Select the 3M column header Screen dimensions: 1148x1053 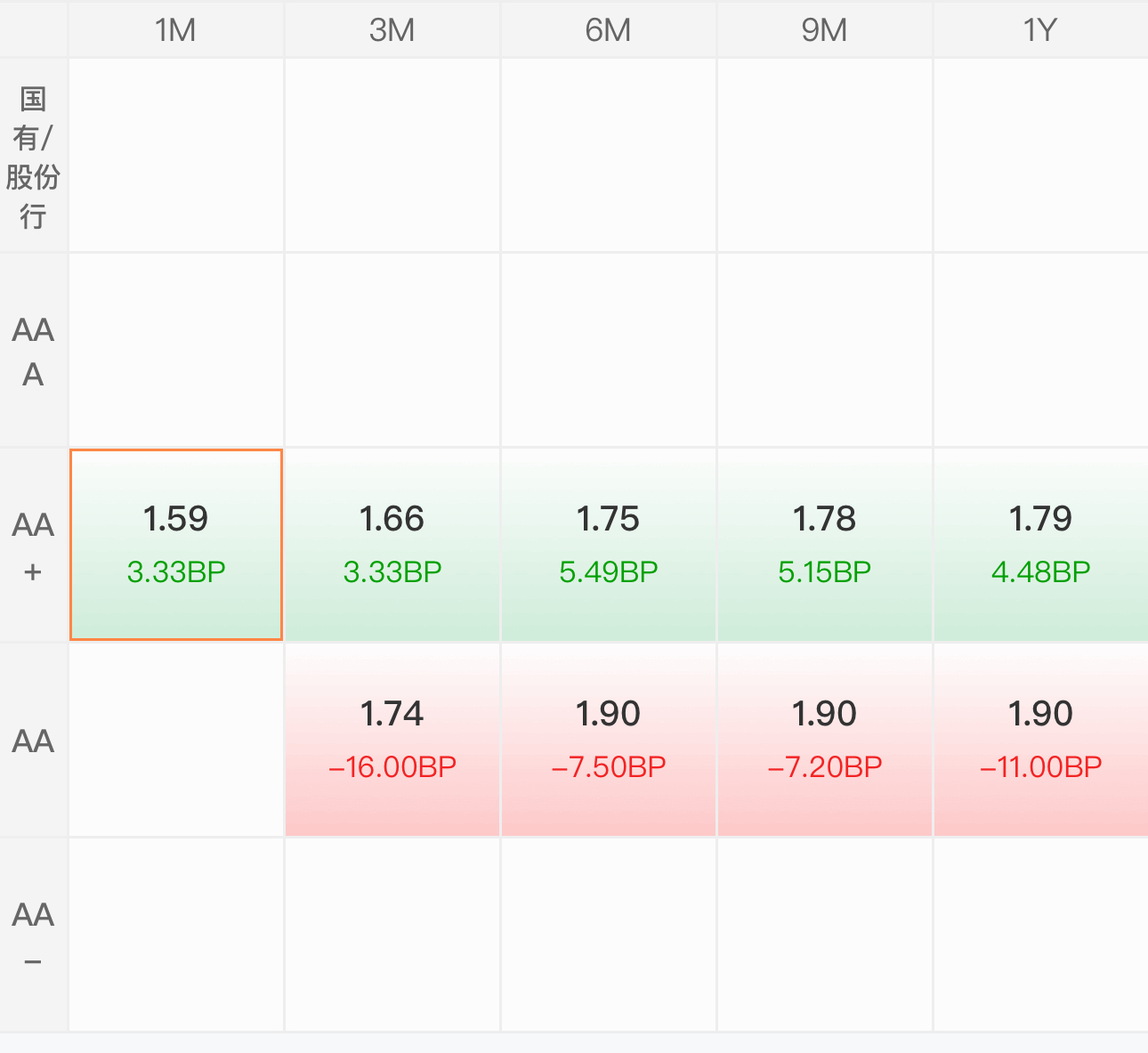[x=392, y=30]
